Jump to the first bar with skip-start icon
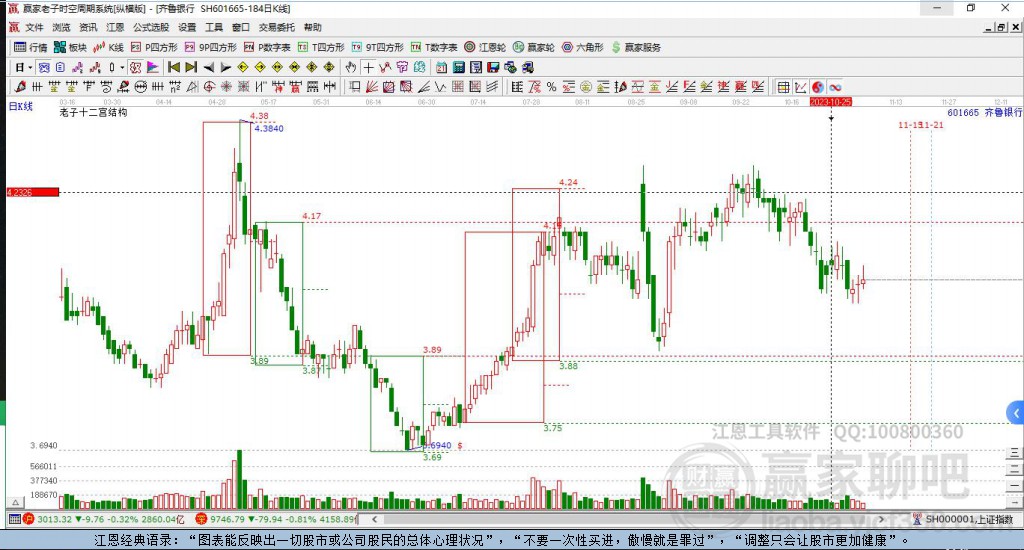Viewport: 1024px width, 550px height. (x=174, y=67)
